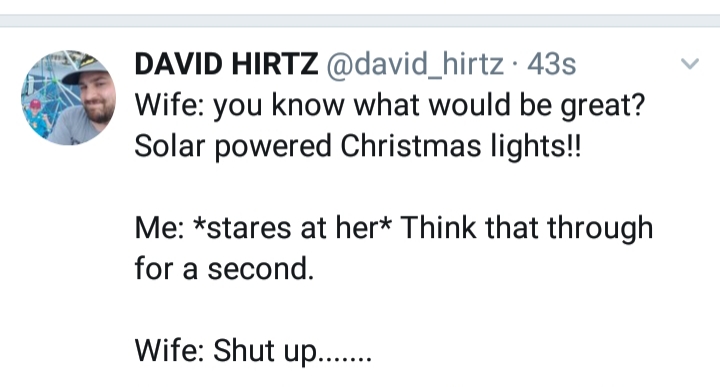Select the "Solar powered Christmas lights!!" line
This screenshot has height=387, width=720.
[358, 146]
